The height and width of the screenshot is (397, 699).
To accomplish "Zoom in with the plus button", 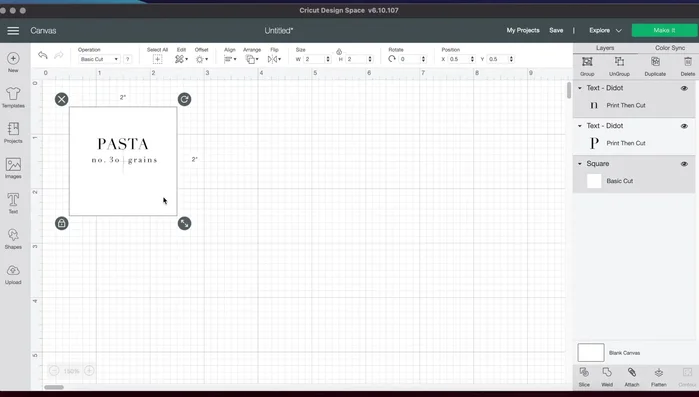I will point(89,371).
